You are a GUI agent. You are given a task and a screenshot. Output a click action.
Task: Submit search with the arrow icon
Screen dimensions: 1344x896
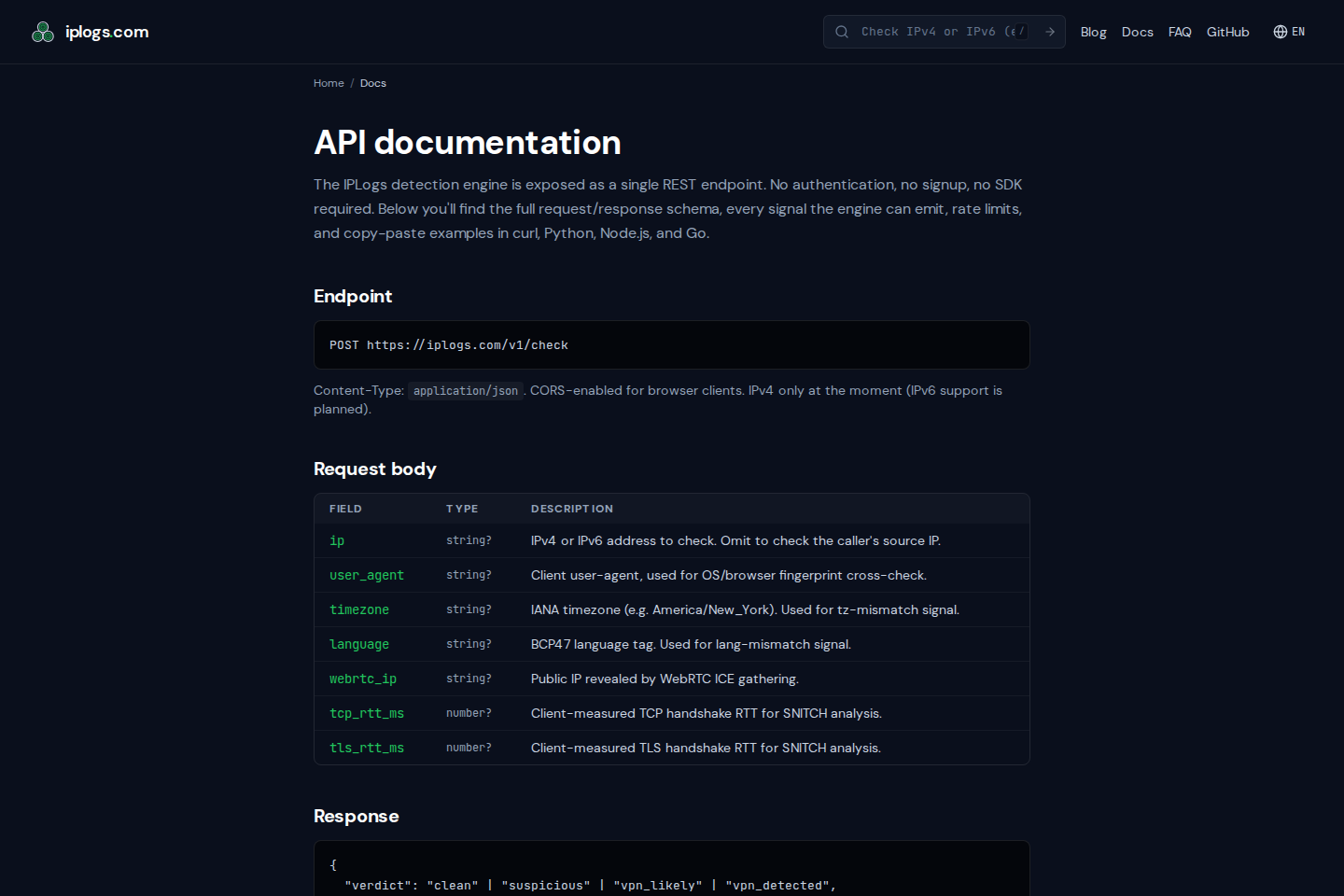coord(1050,32)
